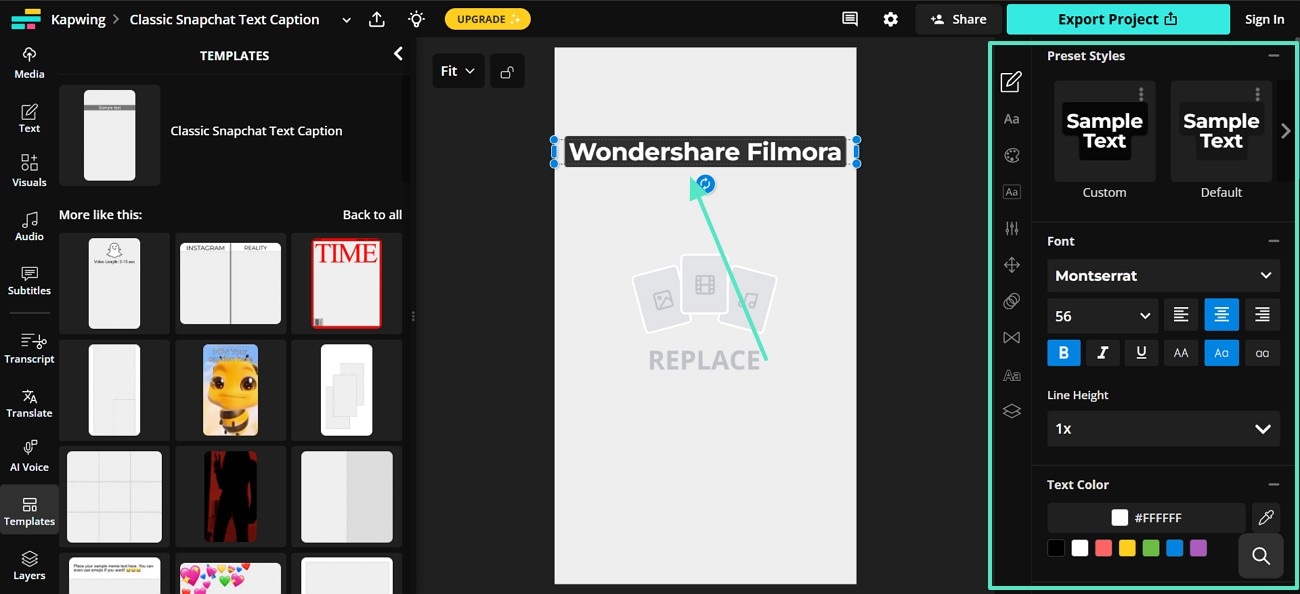Image resolution: width=1300 pixels, height=594 pixels.
Task: Toggle underline formatting
Action: 1141,352
